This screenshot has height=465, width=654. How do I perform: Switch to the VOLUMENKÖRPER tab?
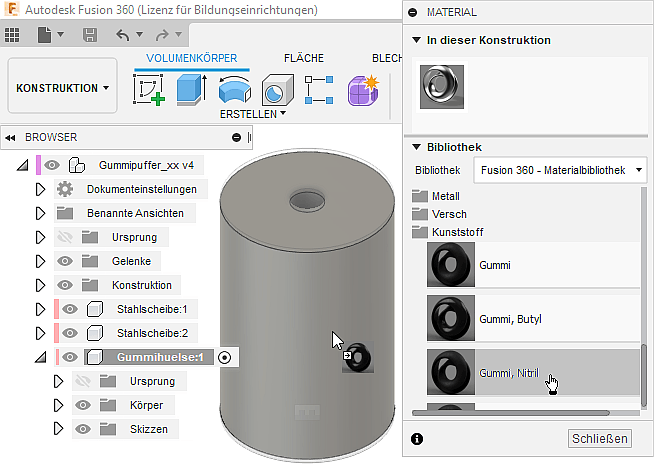pyautogui.click(x=192, y=58)
